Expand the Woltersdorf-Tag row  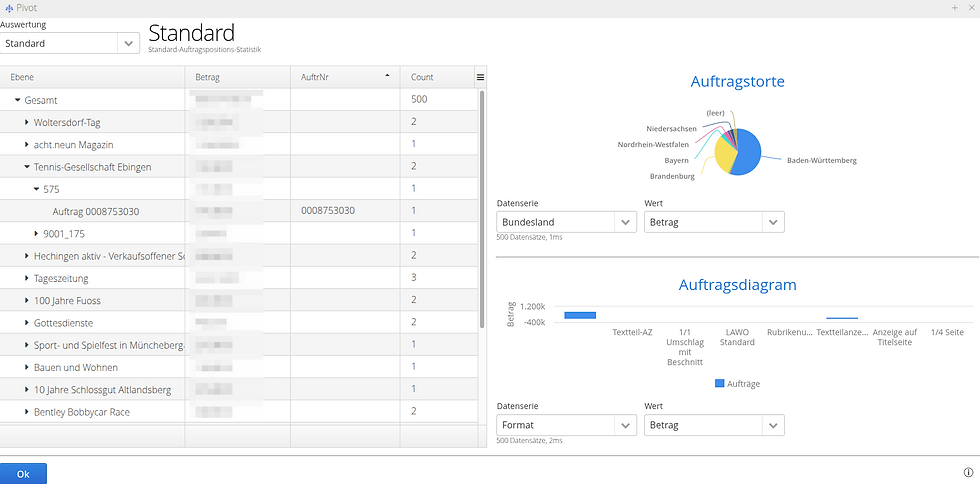point(27,122)
